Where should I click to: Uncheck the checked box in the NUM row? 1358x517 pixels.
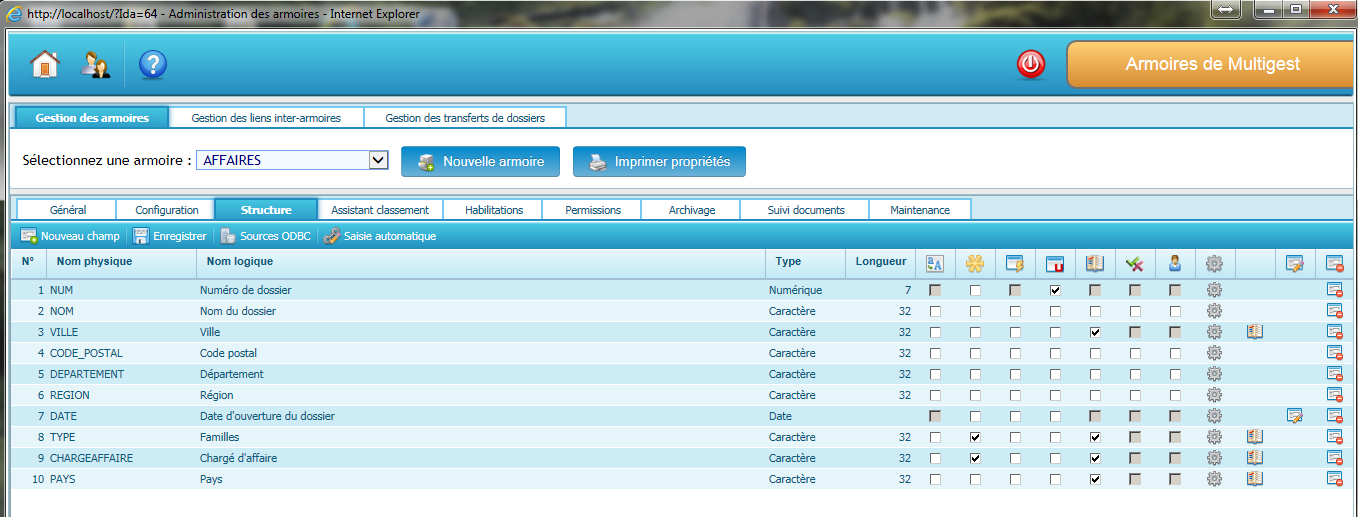click(x=1055, y=290)
